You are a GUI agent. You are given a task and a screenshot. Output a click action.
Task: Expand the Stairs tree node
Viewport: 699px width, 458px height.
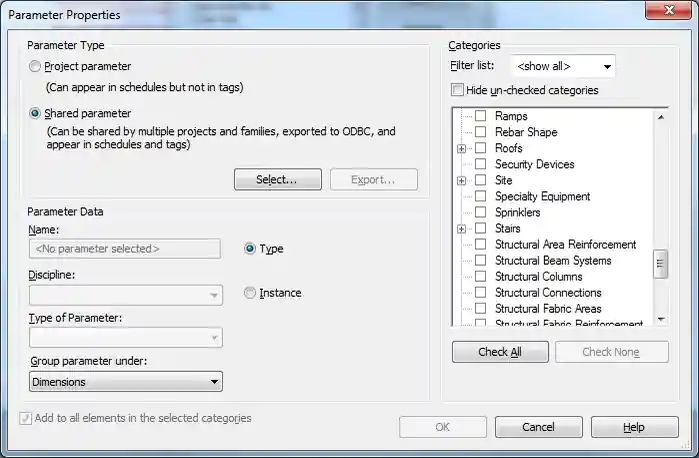point(462,229)
